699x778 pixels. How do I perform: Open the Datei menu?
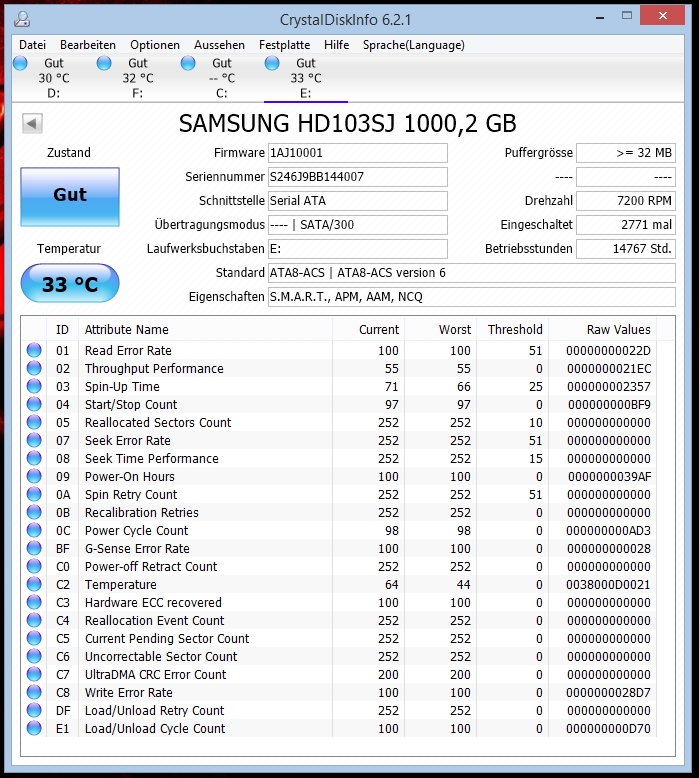coord(32,45)
